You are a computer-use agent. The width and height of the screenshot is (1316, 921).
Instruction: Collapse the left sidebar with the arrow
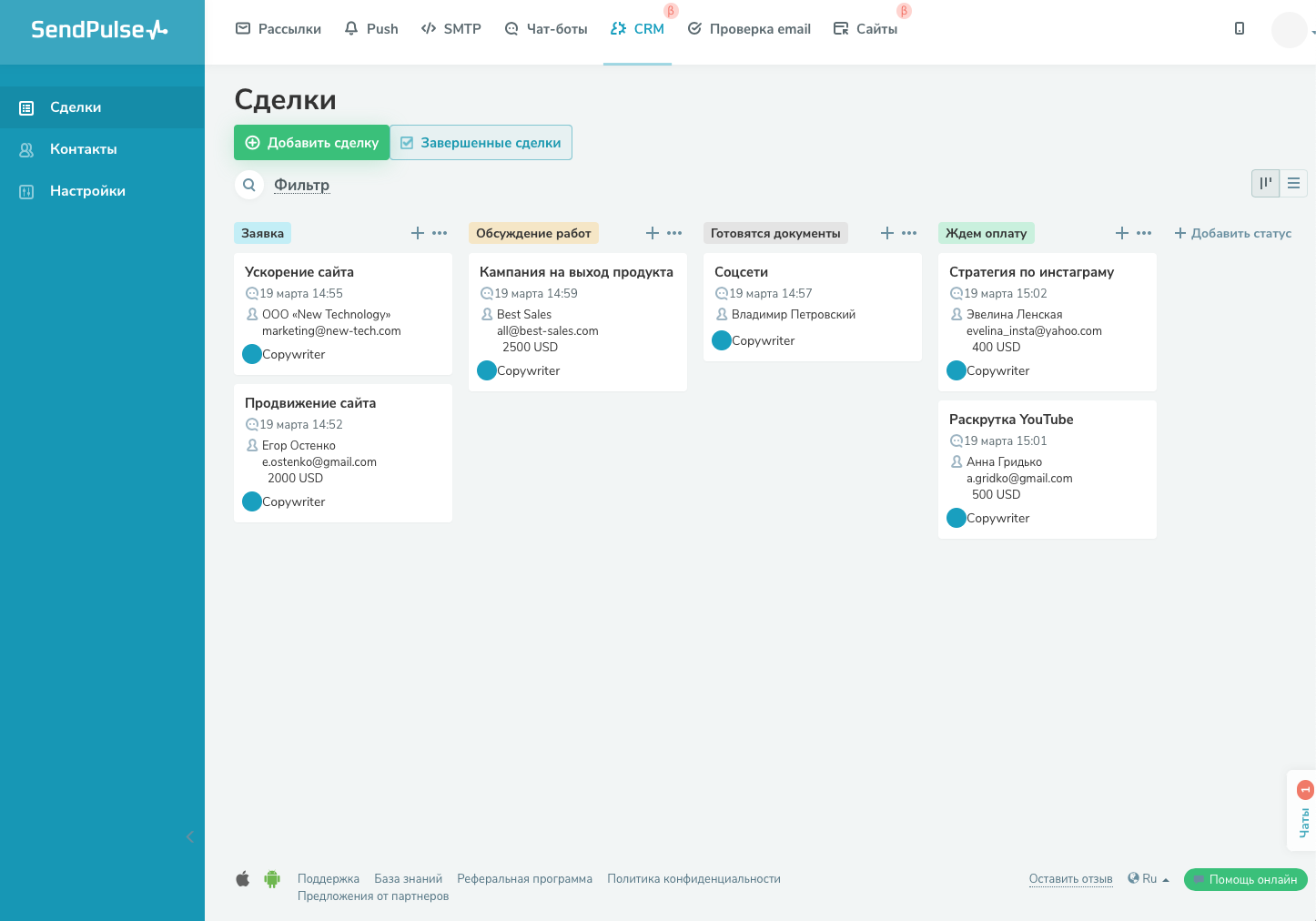point(190,836)
